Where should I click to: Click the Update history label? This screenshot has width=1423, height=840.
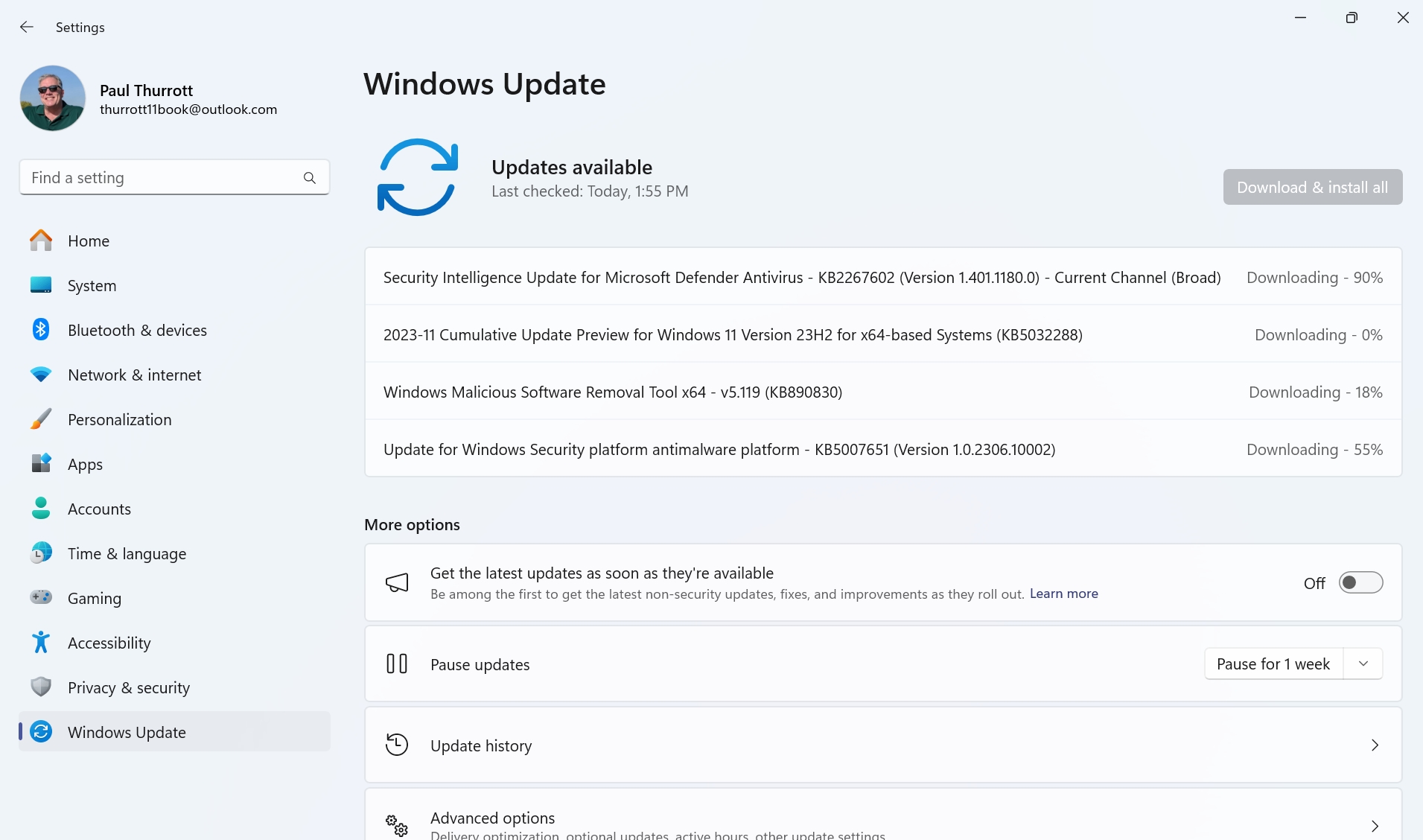(x=481, y=745)
